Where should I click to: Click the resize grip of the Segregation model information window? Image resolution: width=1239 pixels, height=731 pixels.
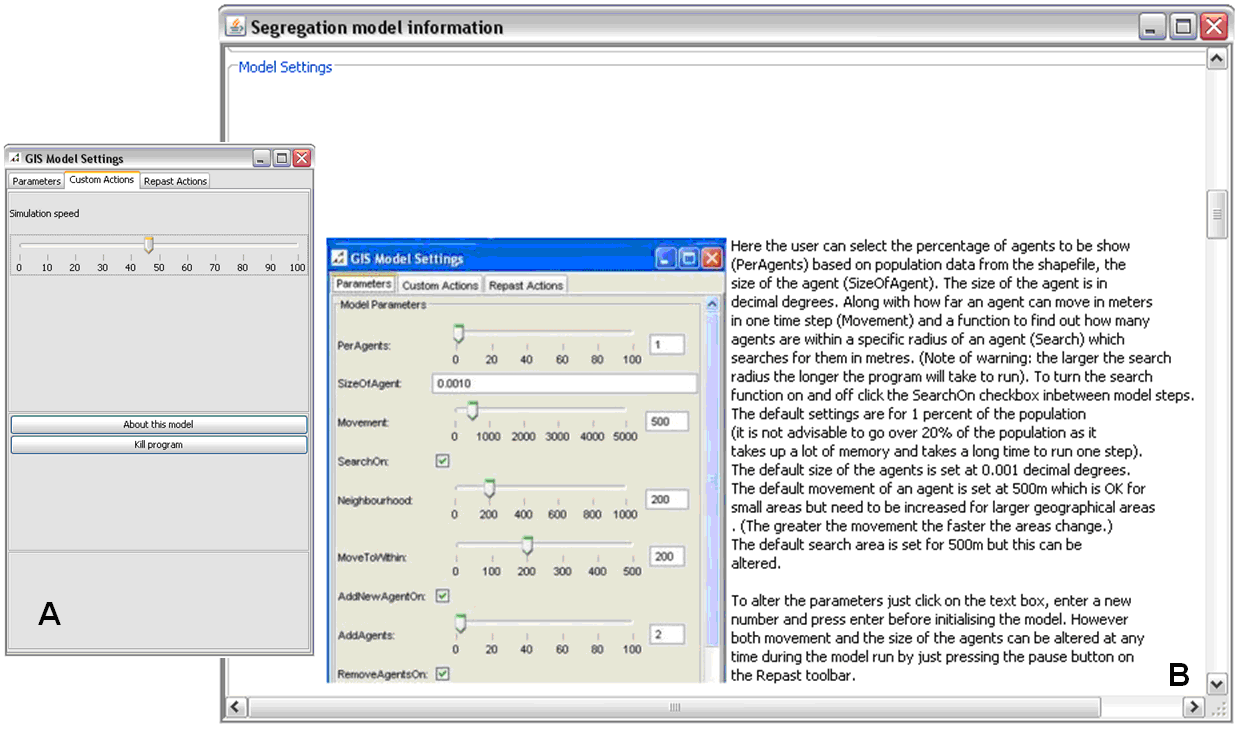pyautogui.click(x=1218, y=708)
